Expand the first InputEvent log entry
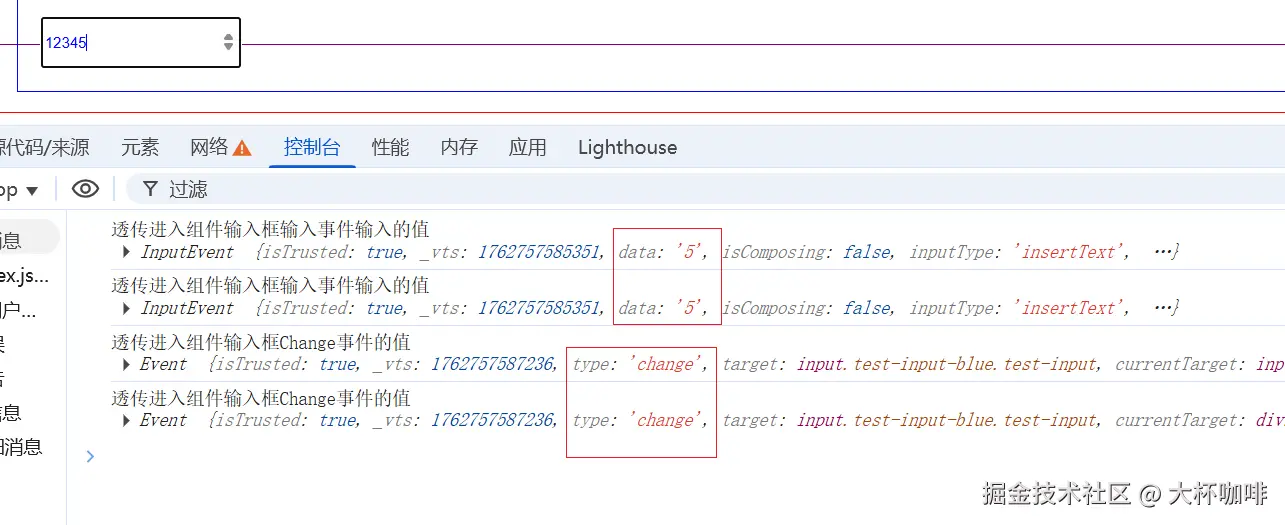Viewport: 1285px width, 525px height. pos(126,252)
